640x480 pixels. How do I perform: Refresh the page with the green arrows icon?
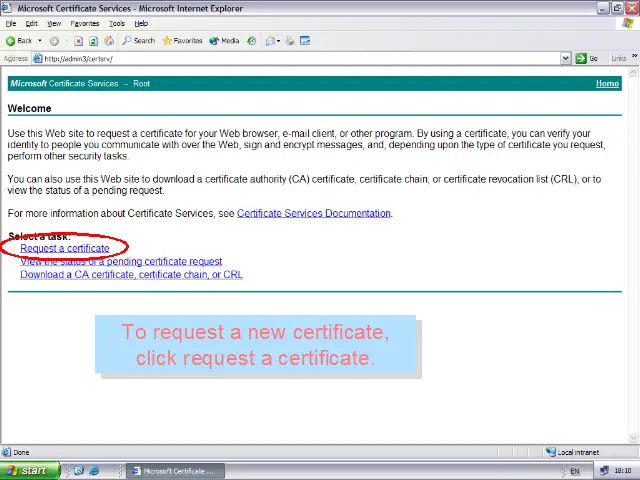tap(93, 41)
